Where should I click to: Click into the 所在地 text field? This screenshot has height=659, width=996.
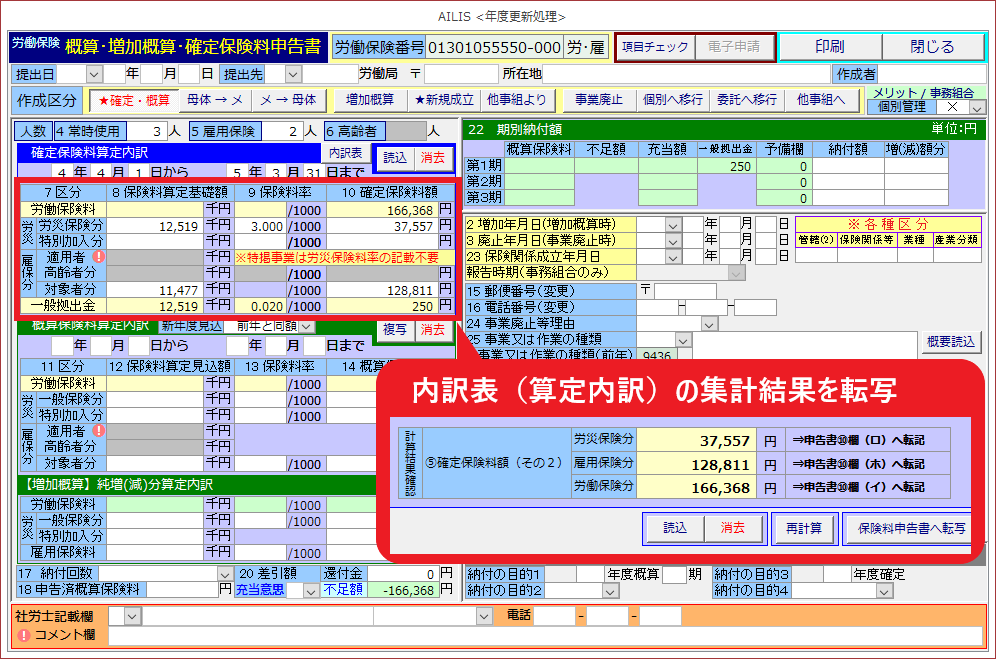click(x=686, y=74)
